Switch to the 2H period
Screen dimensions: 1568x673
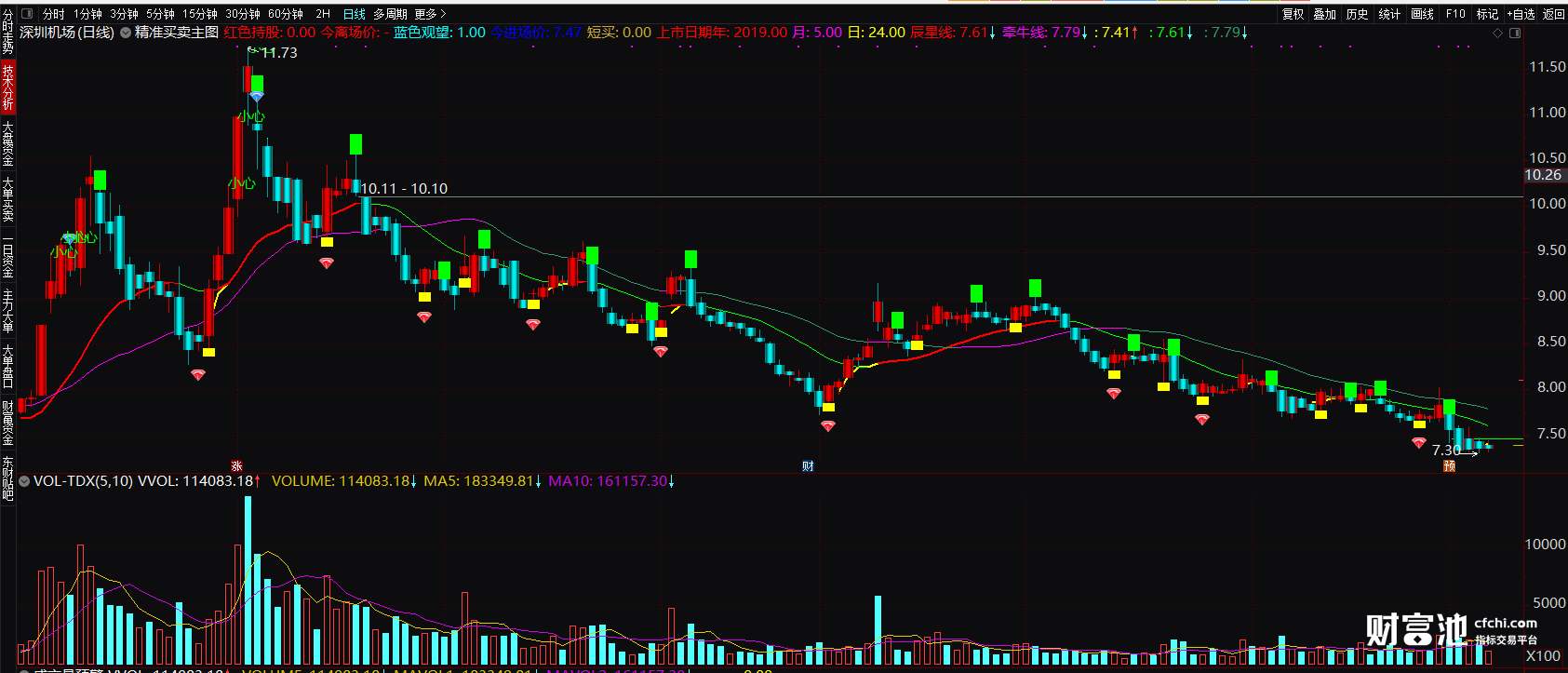click(323, 14)
